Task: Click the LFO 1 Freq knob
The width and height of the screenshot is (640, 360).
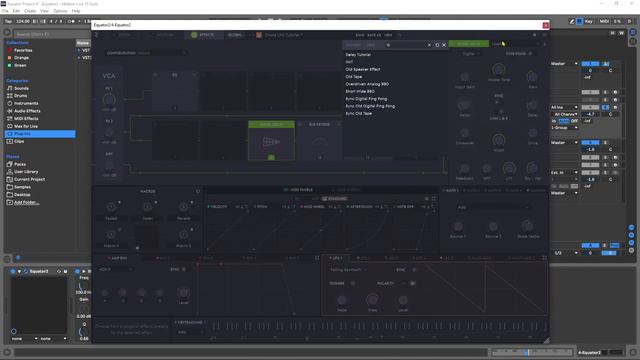Action: click(372, 300)
